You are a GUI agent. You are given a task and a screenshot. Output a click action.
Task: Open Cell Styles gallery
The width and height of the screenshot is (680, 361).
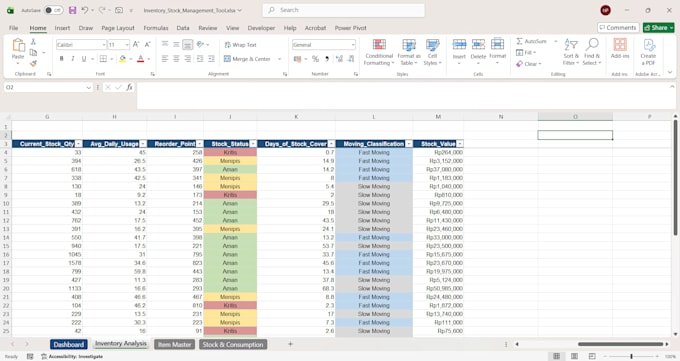pyautogui.click(x=432, y=52)
